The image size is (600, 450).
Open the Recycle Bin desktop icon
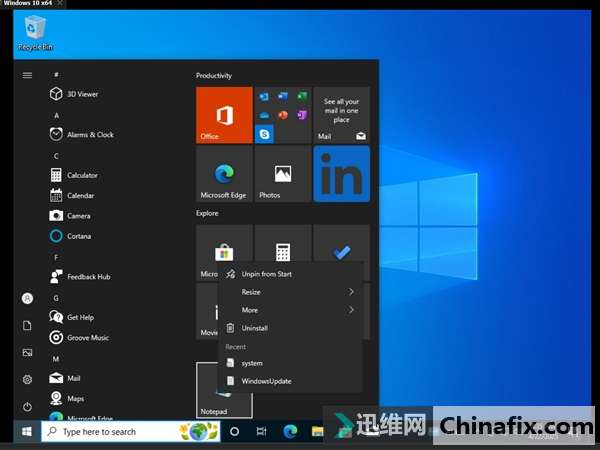pyautogui.click(x=35, y=33)
